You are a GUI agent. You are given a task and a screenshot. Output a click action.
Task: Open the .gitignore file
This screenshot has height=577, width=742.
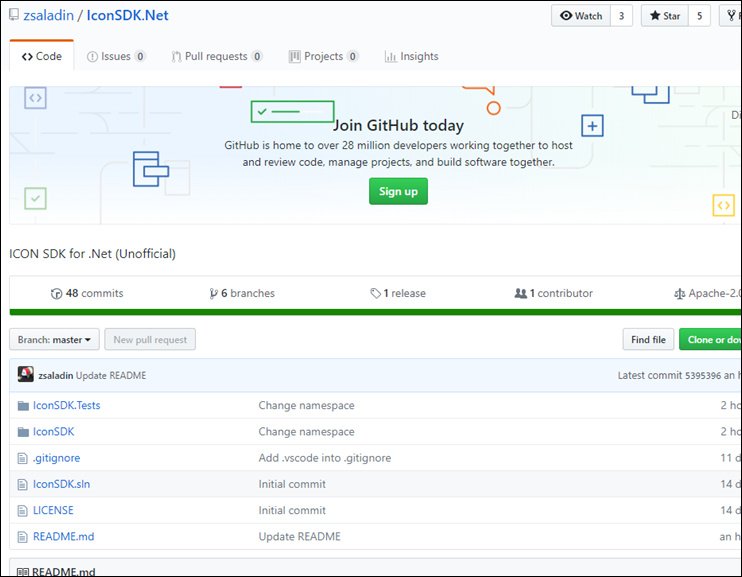click(56, 458)
